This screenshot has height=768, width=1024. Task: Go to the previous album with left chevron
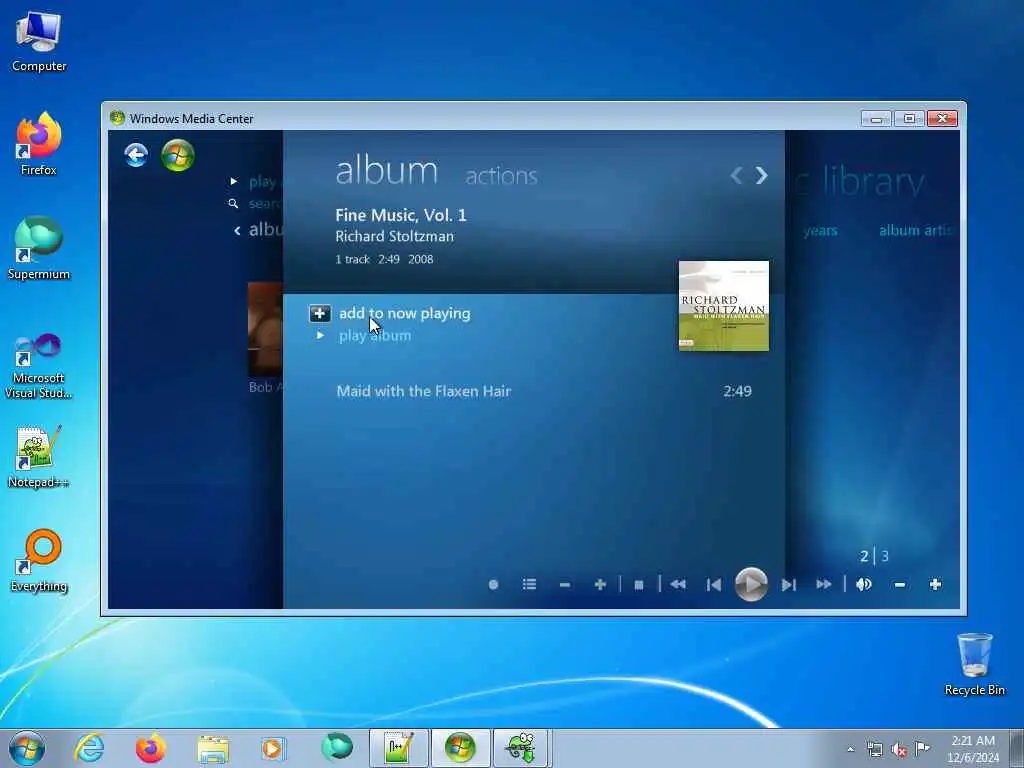737,175
